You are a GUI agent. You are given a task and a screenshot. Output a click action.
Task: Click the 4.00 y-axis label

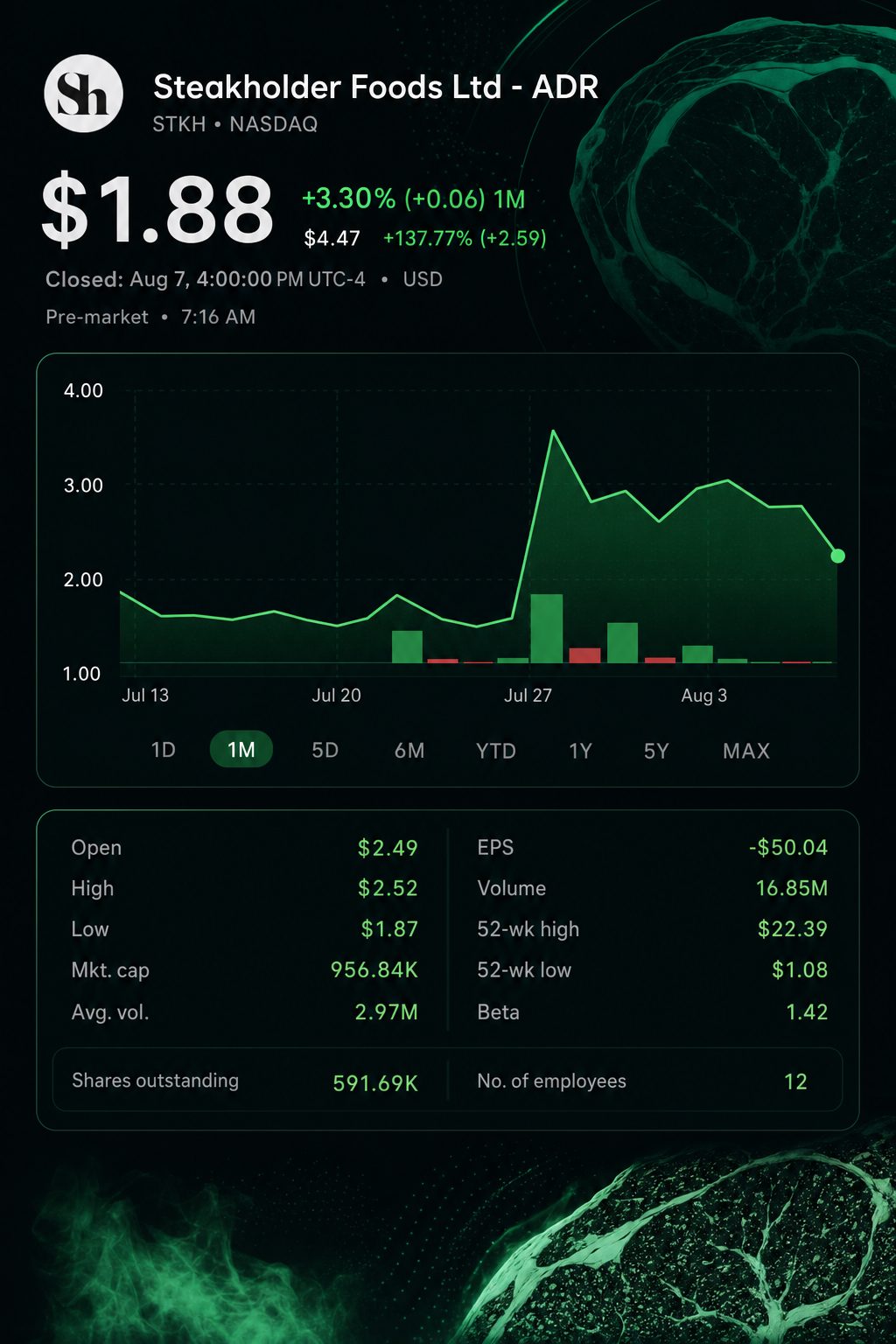point(83,390)
